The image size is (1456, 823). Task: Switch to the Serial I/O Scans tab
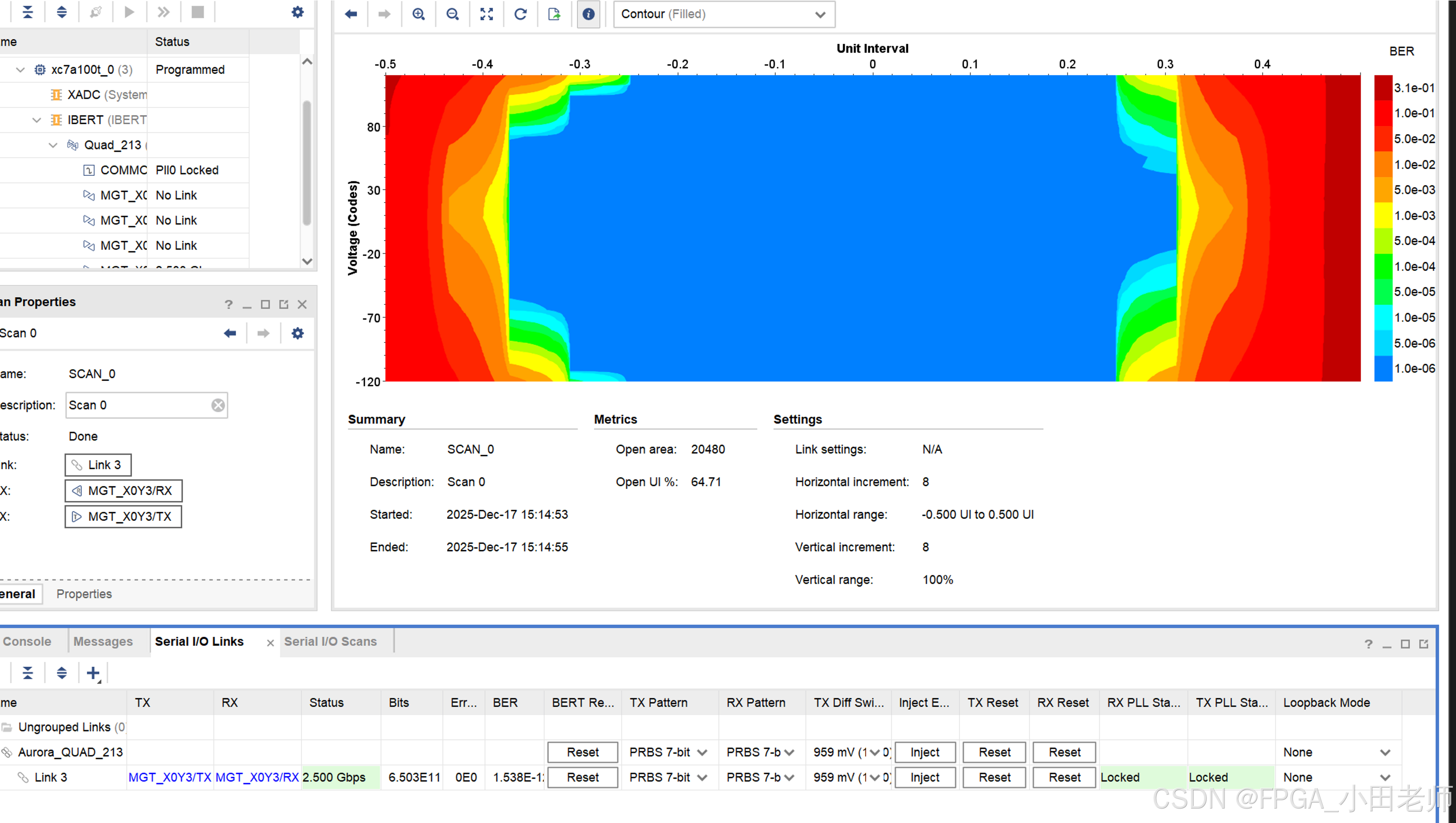[x=330, y=641]
